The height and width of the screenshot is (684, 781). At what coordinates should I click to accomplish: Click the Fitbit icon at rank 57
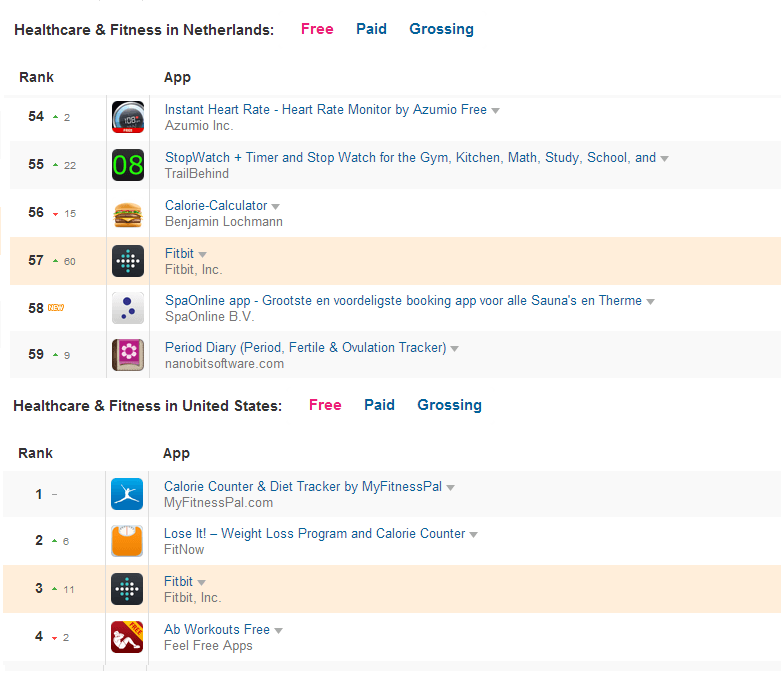[x=128, y=261]
